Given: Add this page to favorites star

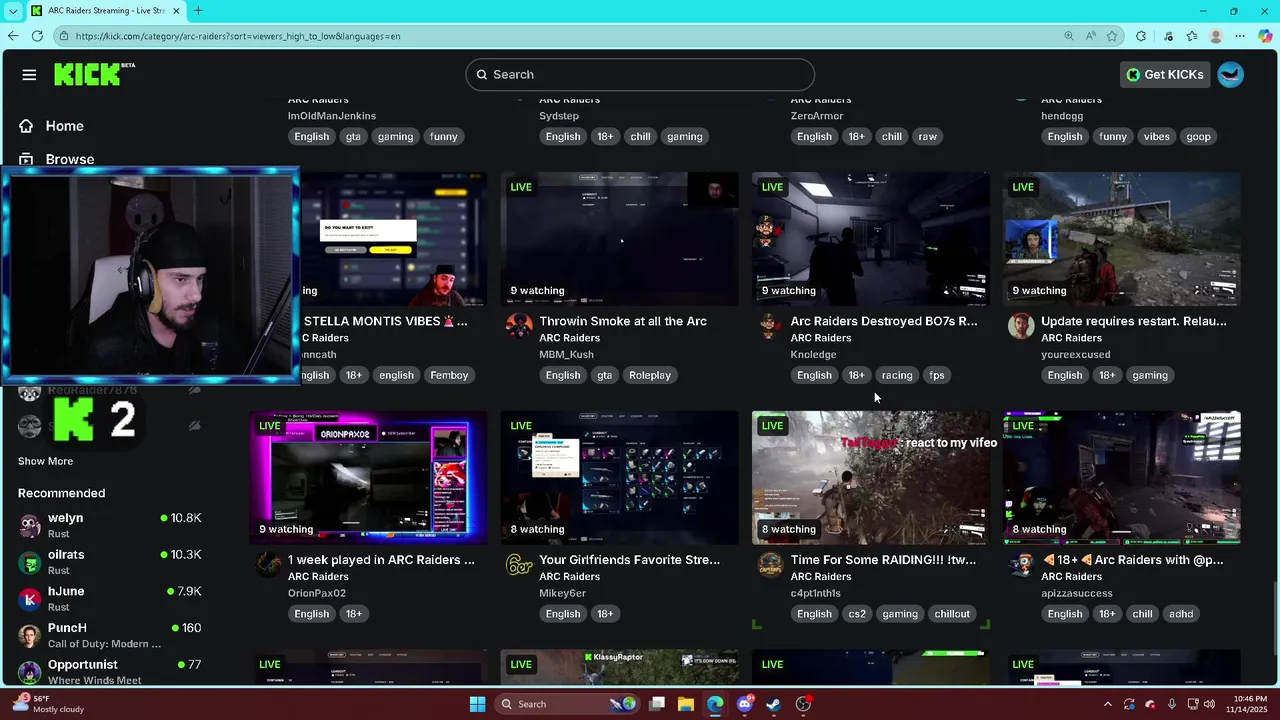Looking at the screenshot, I should pos(1112,36).
